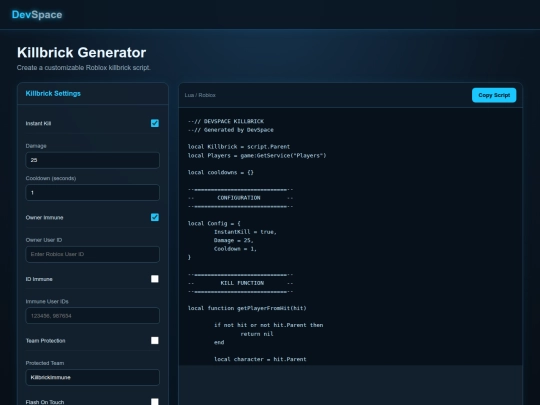The width and height of the screenshot is (540, 405).
Task: Click the 'local character = hit.Parent' line
Action: (260, 359)
